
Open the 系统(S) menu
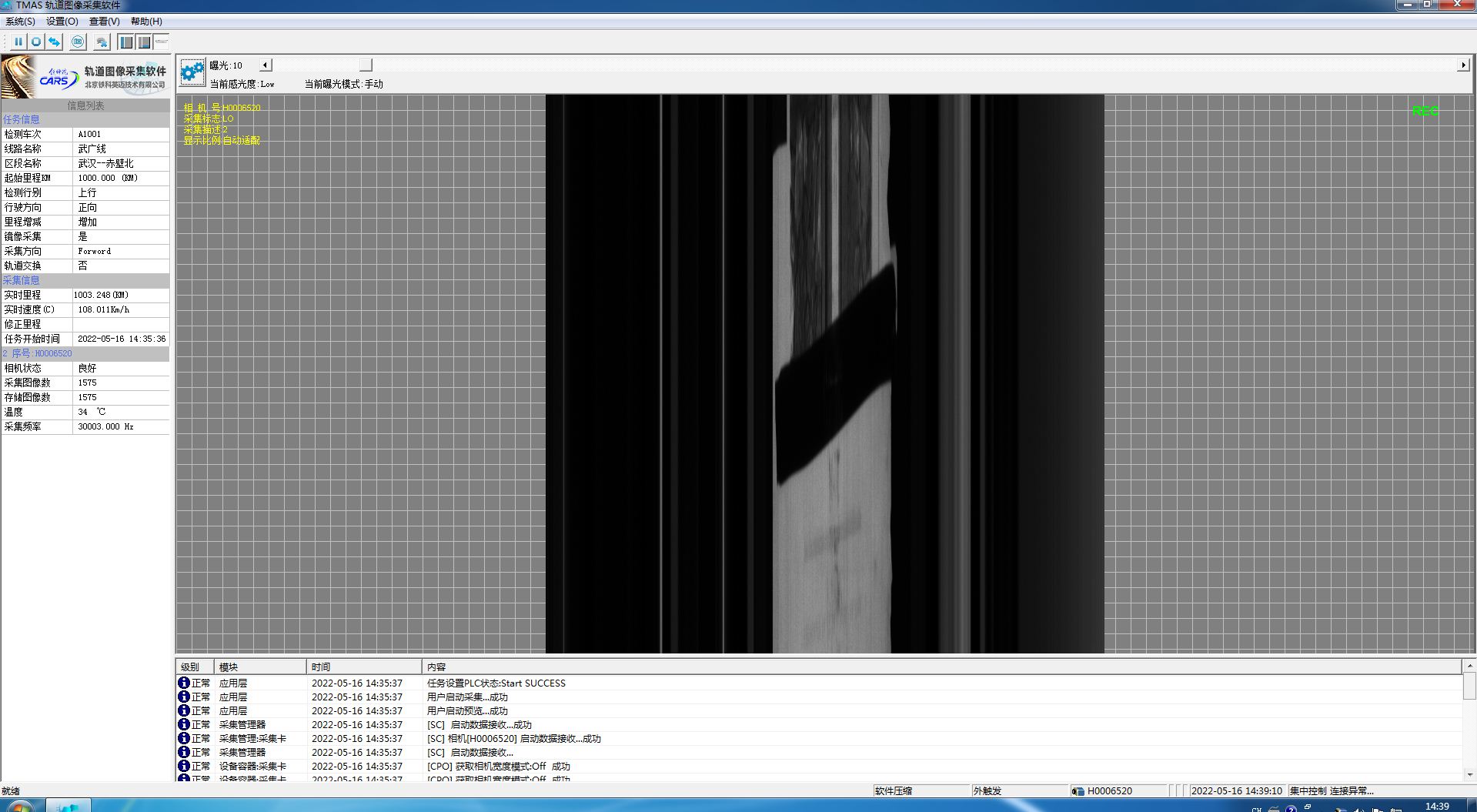click(x=20, y=22)
